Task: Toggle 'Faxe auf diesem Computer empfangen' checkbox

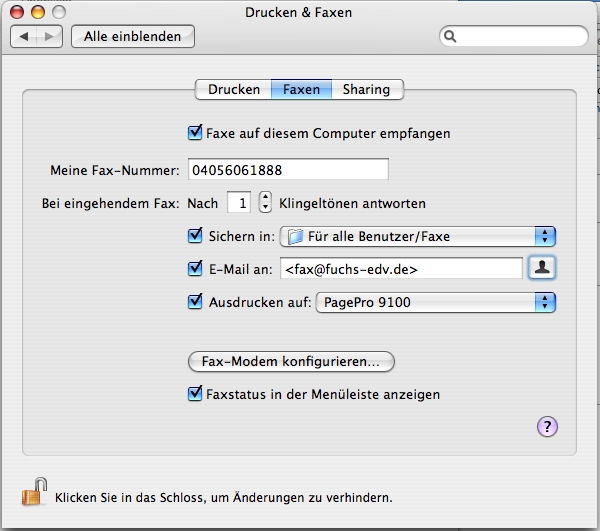Action: [195, 132]
